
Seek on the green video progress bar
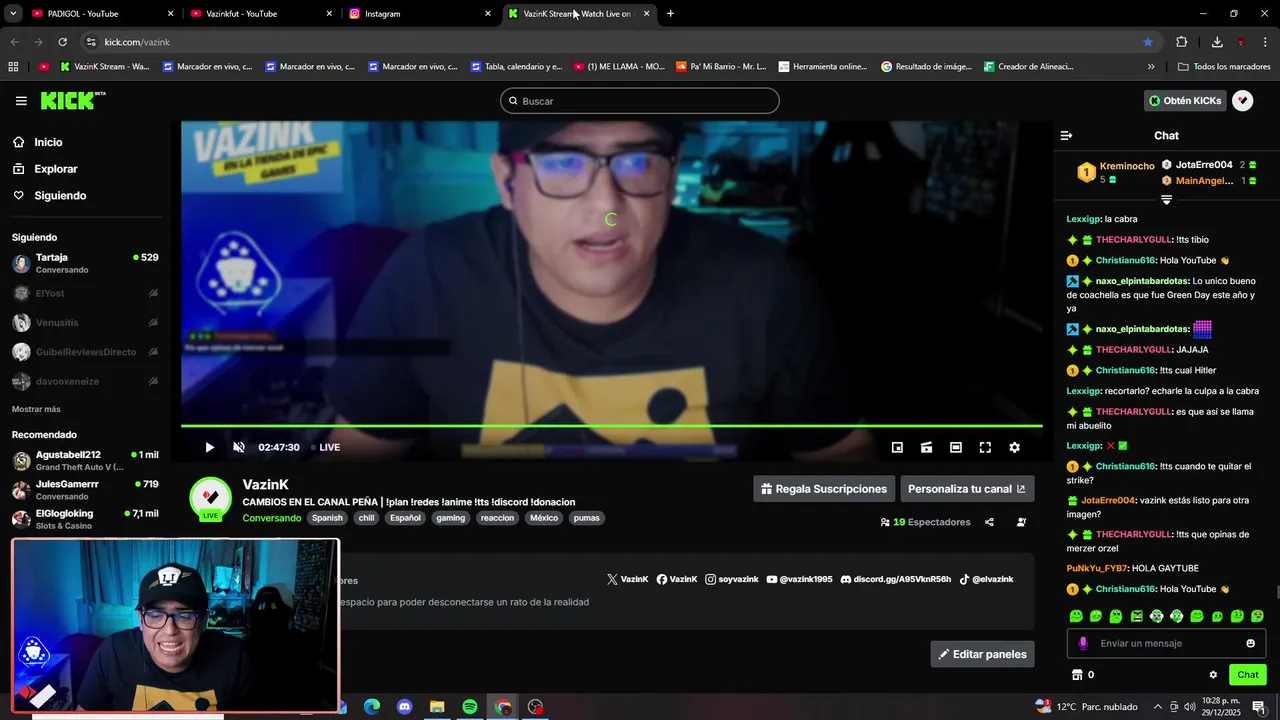(x=612, y=426)
